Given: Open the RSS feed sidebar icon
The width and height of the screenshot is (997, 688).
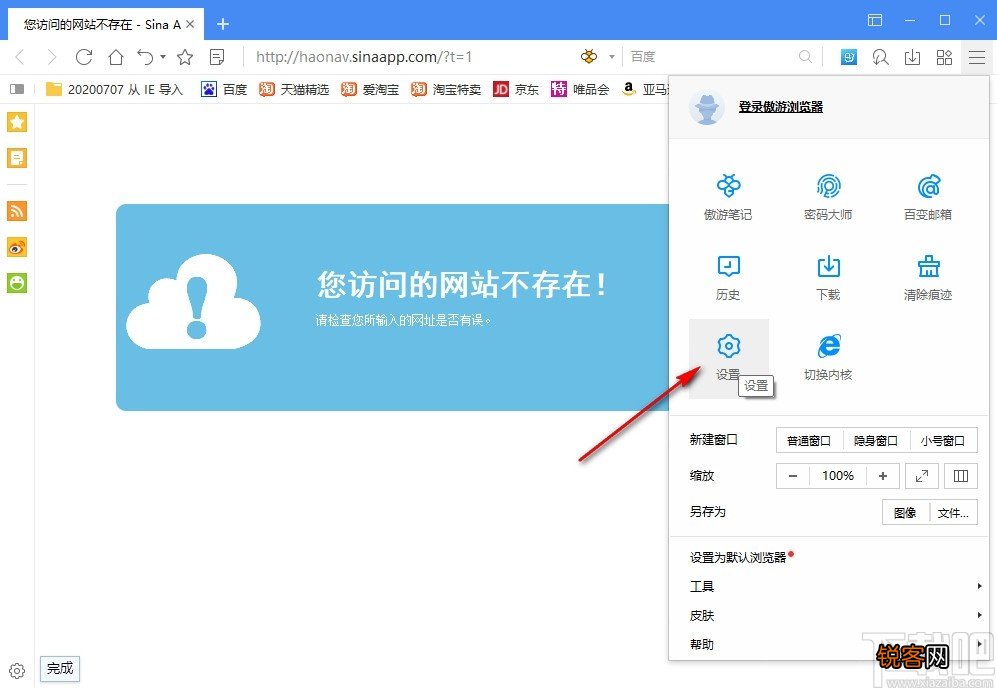Looking at the screenshot, I should pyautogui.click(x=17, y=210).
